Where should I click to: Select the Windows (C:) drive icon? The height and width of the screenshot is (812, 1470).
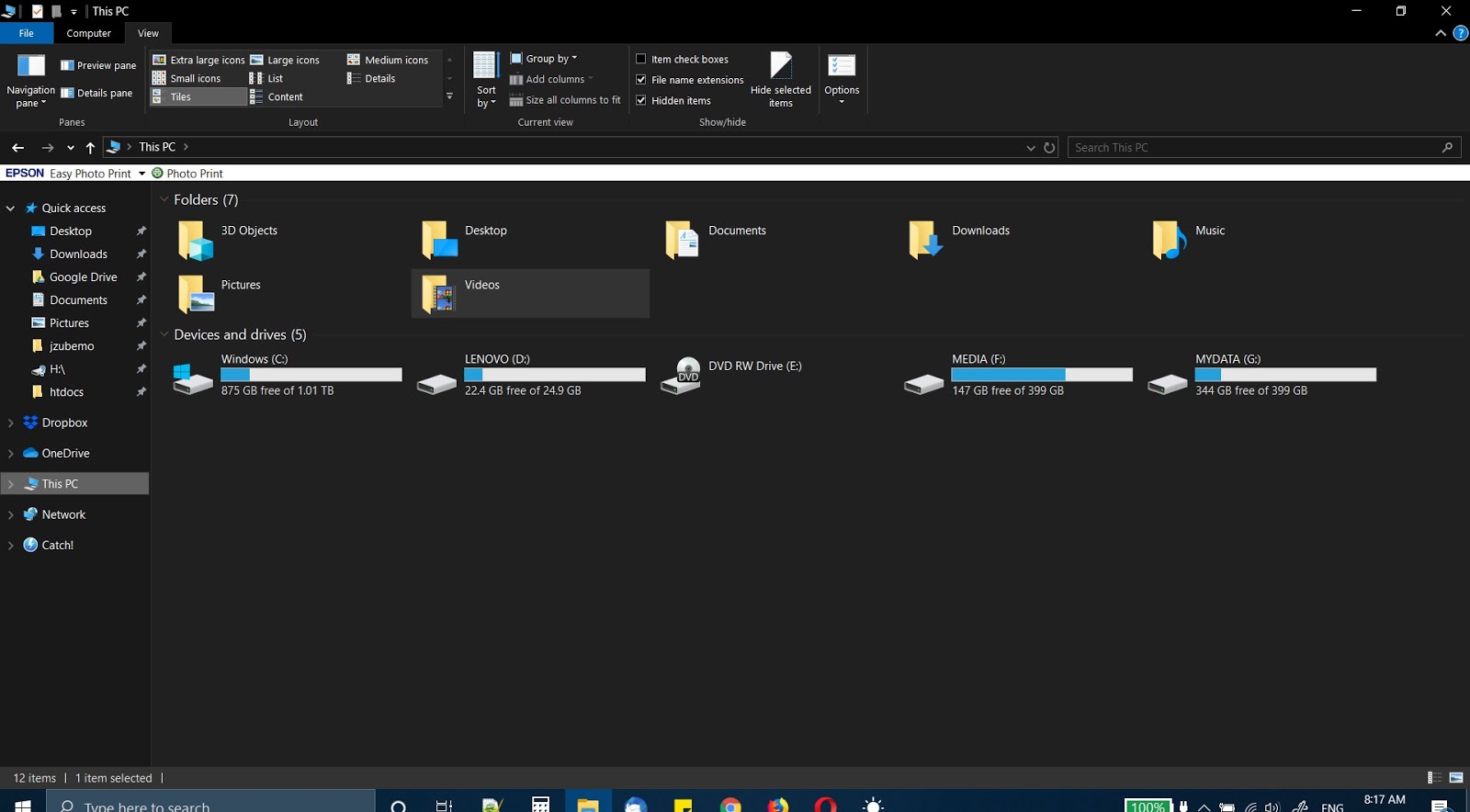pos(193,378)
